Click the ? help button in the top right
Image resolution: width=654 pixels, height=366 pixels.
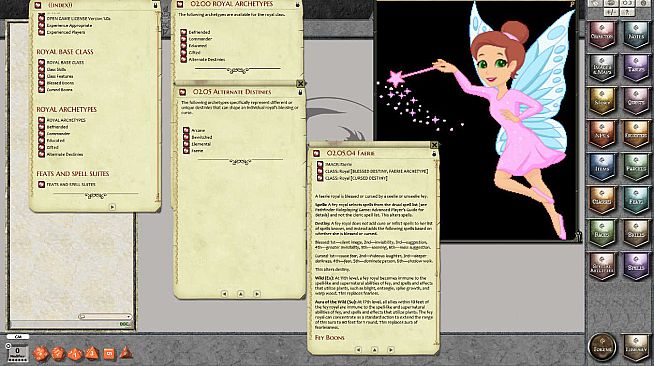coord(627,12)
